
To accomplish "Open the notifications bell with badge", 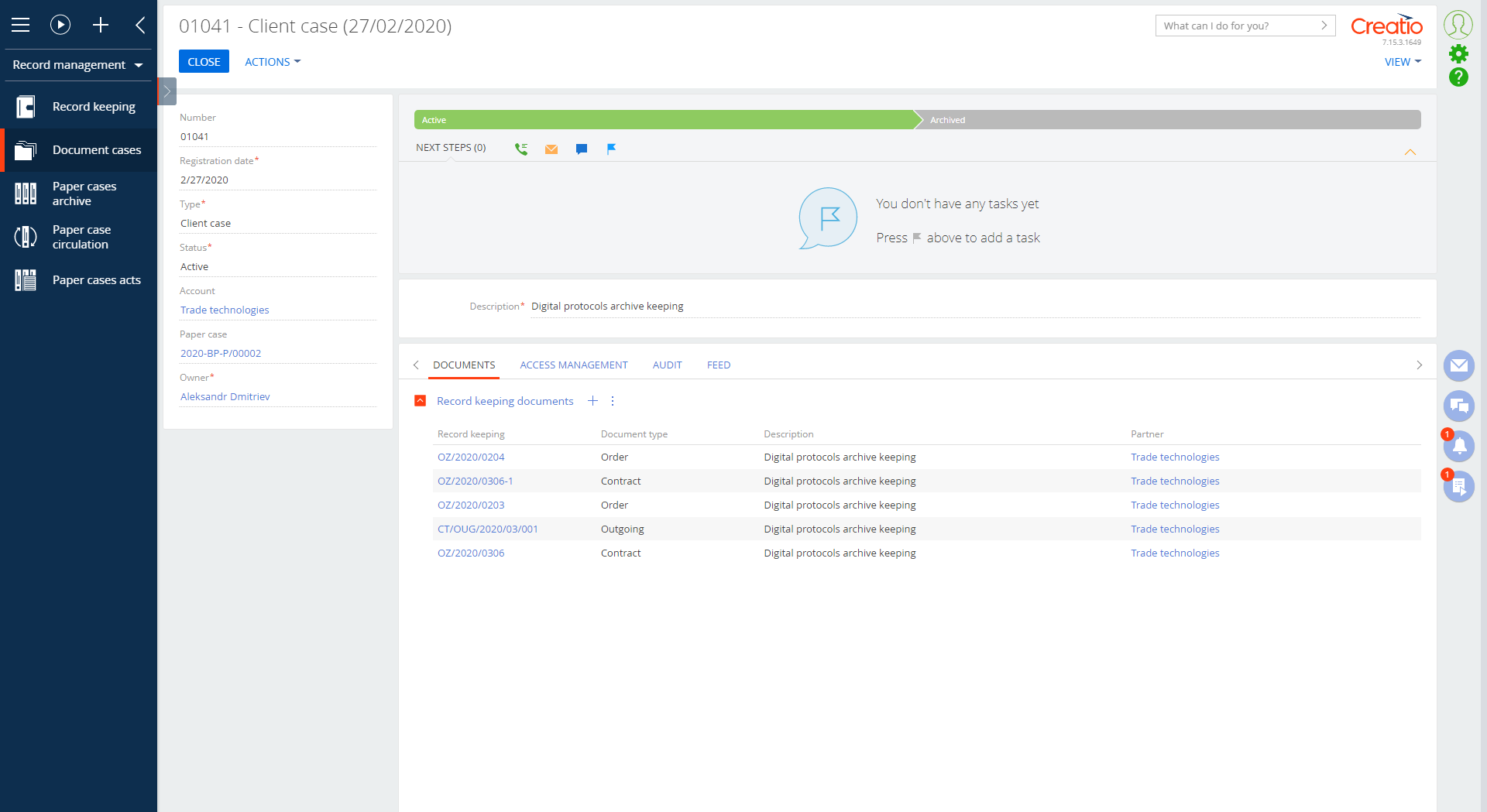I will coord(1459,446).
